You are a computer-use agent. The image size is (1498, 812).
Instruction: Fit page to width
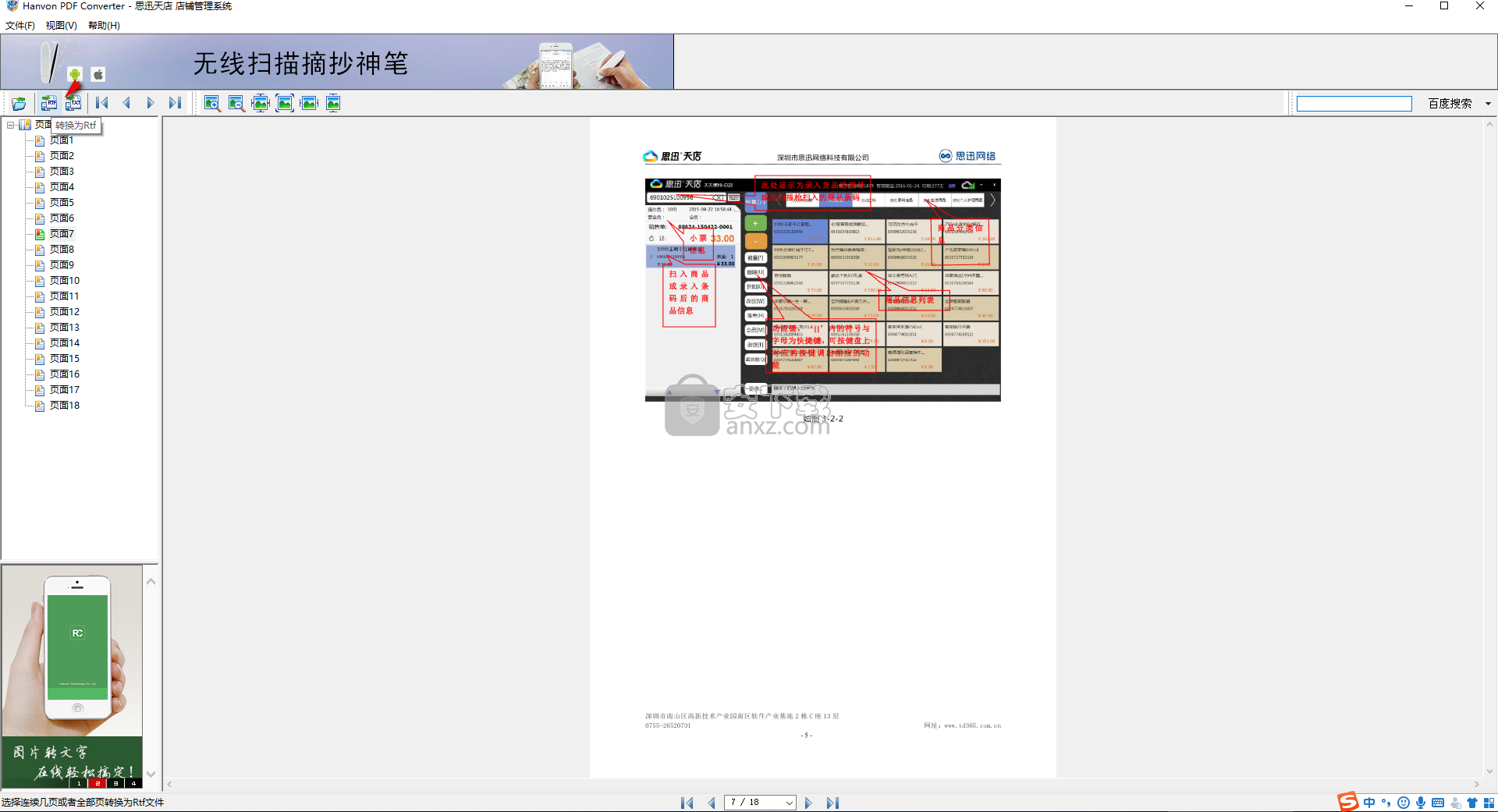[x=309, y=103]
